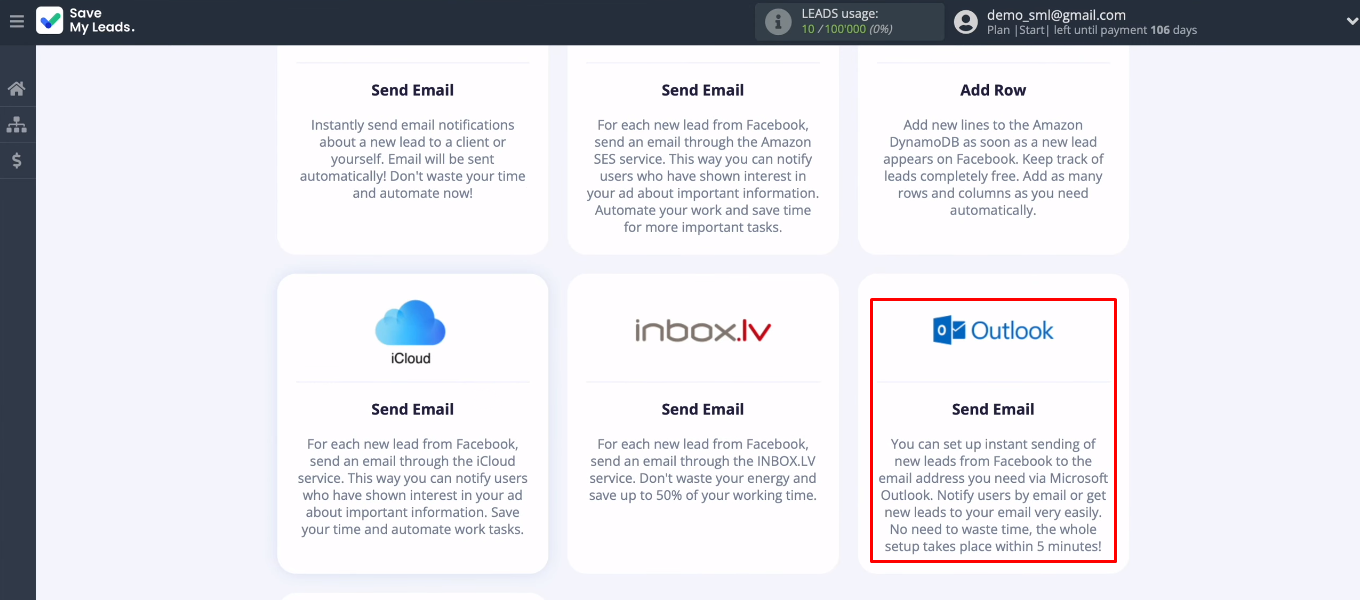Click the Save My Leads logo
Viewport: 1360px width, 600px height.
pos(85,21)
